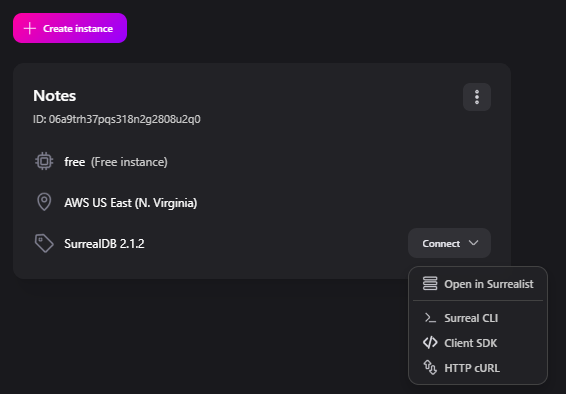Expand the Connect dropdown button
The image size is (566, 394).
pos(449,243)
